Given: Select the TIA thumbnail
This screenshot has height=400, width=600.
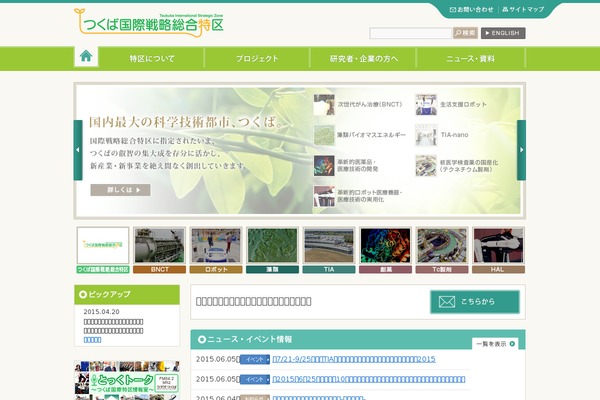Looking at the screenshot, I should pyautogui.click(x=329, y=250).
